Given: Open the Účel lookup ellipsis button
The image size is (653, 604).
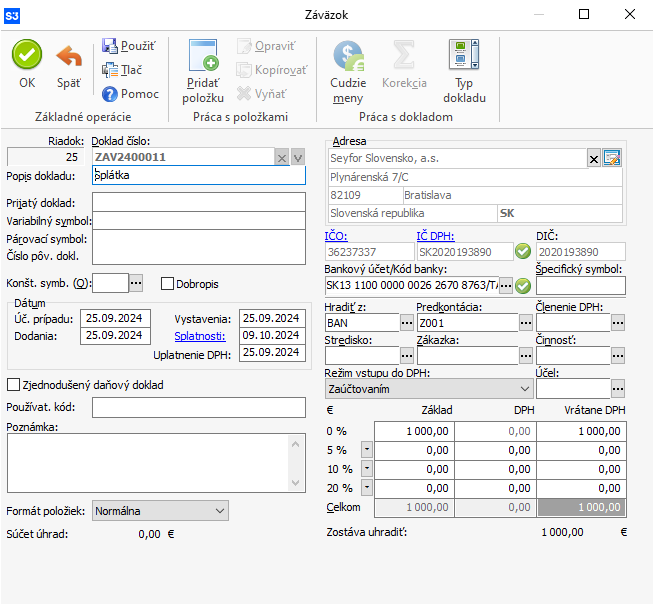Looking at the screenshot, I should [x=618, y=389].
